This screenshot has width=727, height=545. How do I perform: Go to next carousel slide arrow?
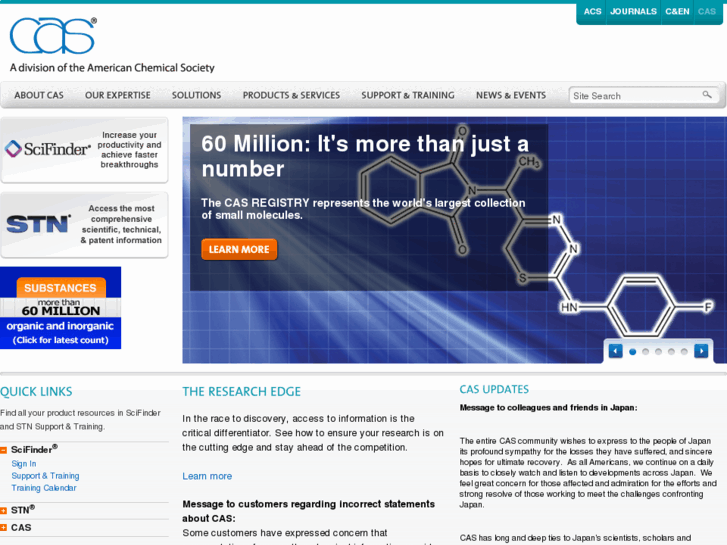(x=701, y=351)
